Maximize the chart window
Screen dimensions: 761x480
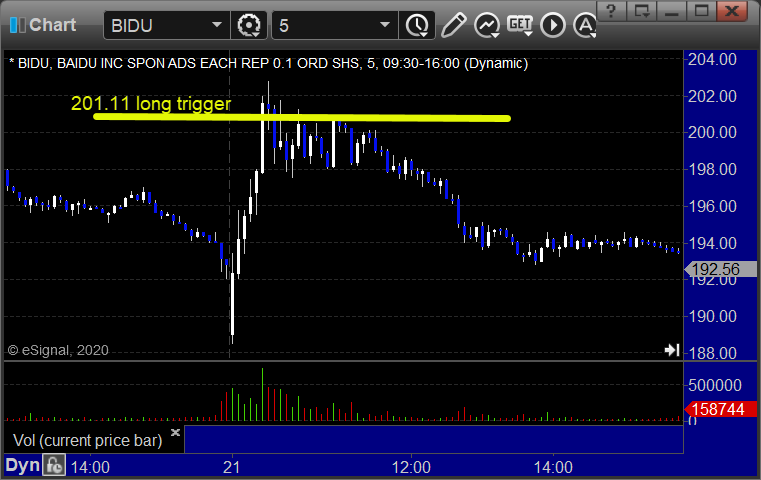701,10
